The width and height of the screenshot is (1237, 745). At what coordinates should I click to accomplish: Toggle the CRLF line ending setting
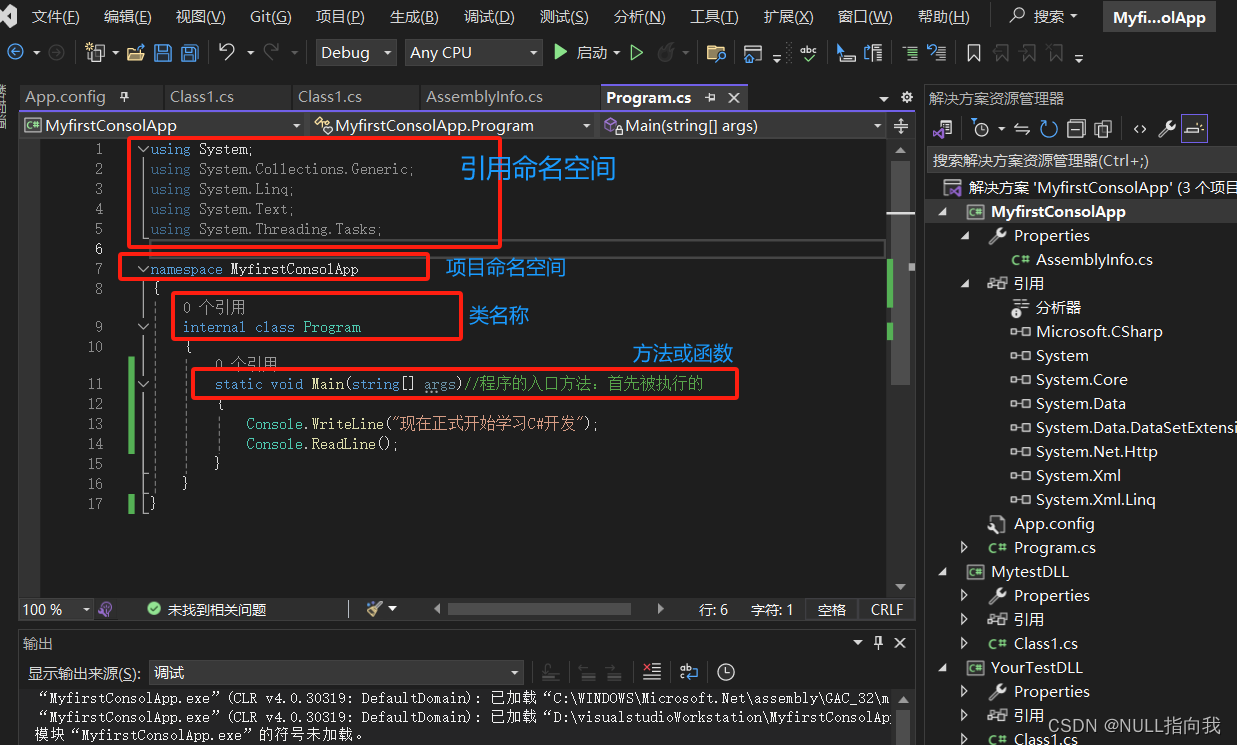tap(887, 609)
